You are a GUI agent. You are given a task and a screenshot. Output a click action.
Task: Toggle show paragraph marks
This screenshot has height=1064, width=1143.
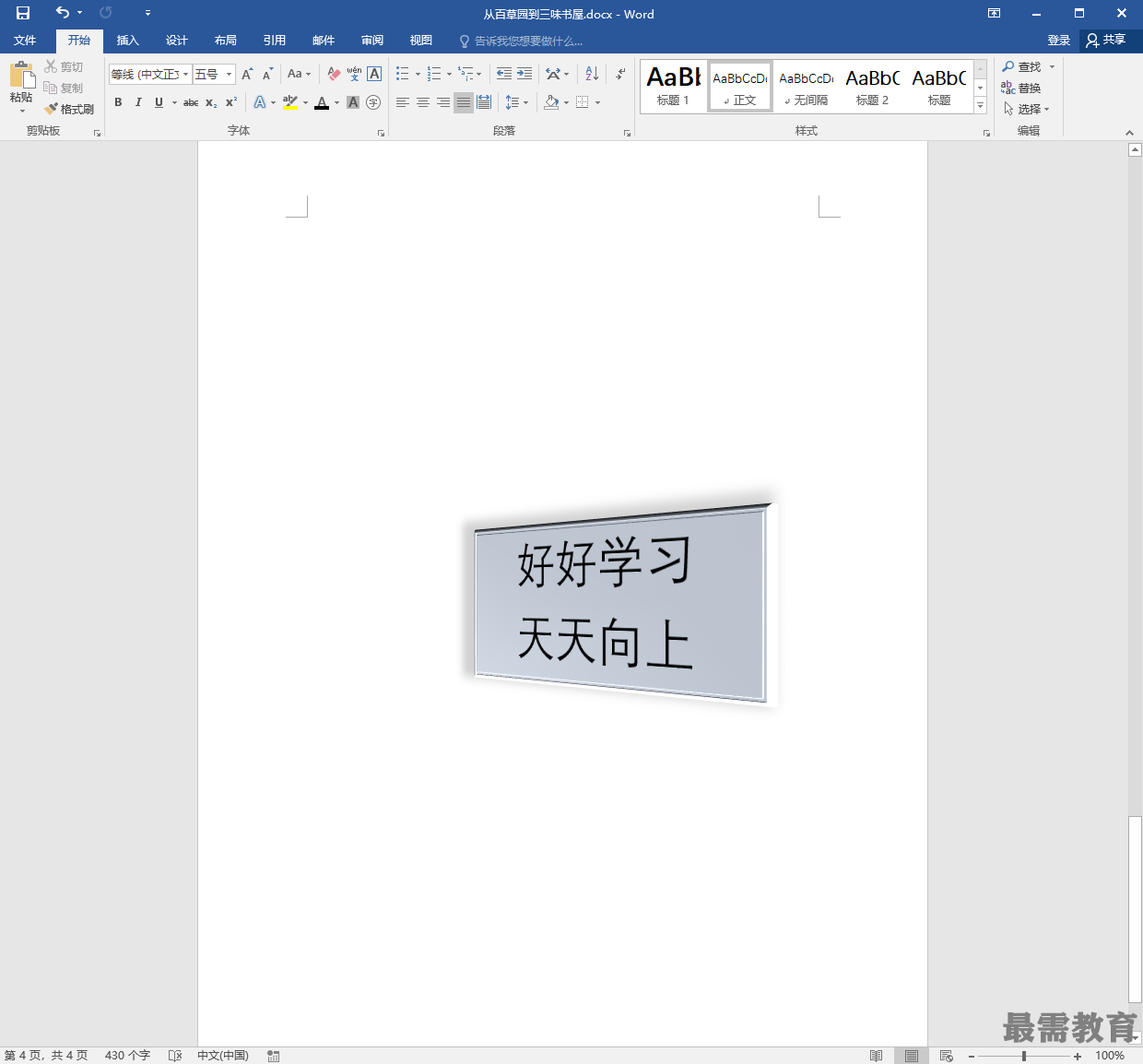(621, 74)
